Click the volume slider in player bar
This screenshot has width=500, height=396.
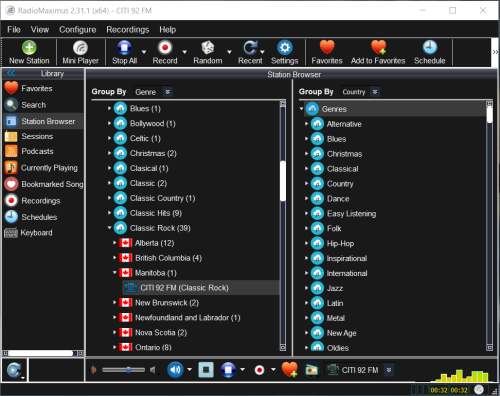pos(124,370)
